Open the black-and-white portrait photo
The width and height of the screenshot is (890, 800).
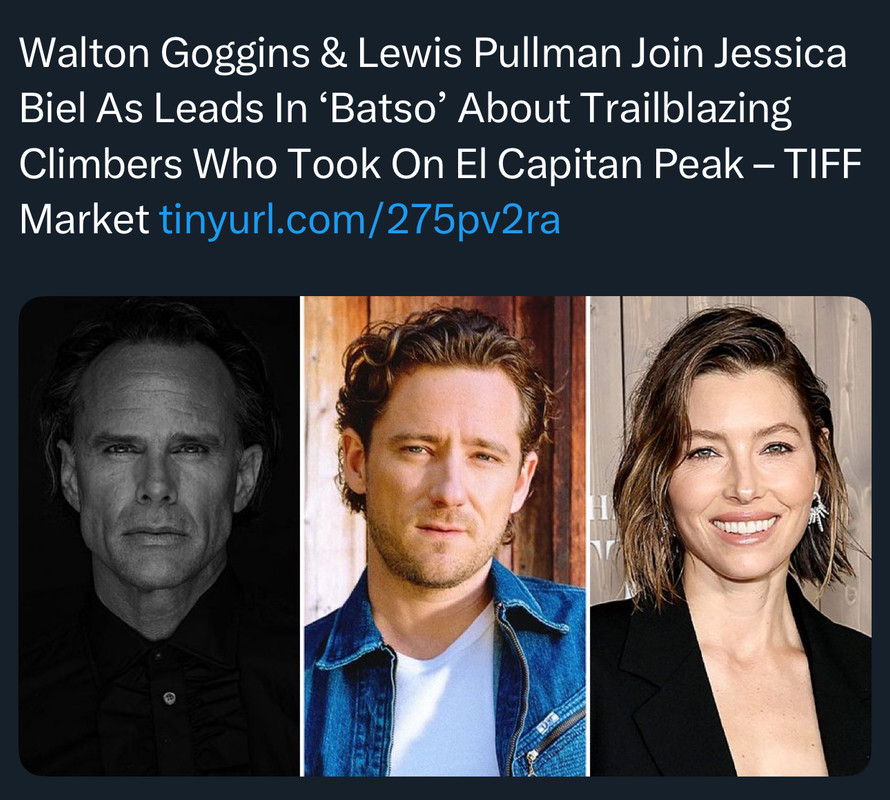coord(159,536)
